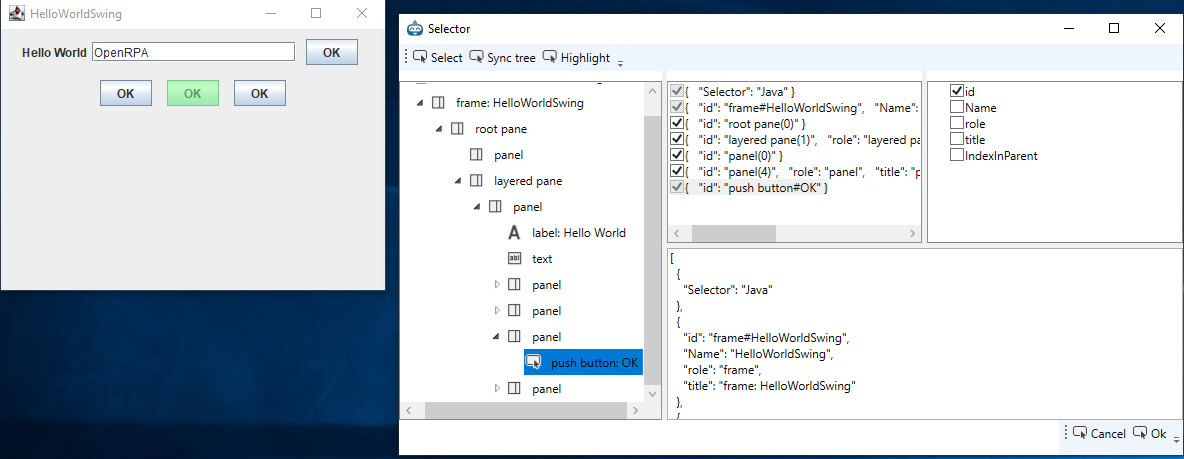Uncheck the id property checkbox
This screenshot has height=459, width=1184.
coord(957,91)
